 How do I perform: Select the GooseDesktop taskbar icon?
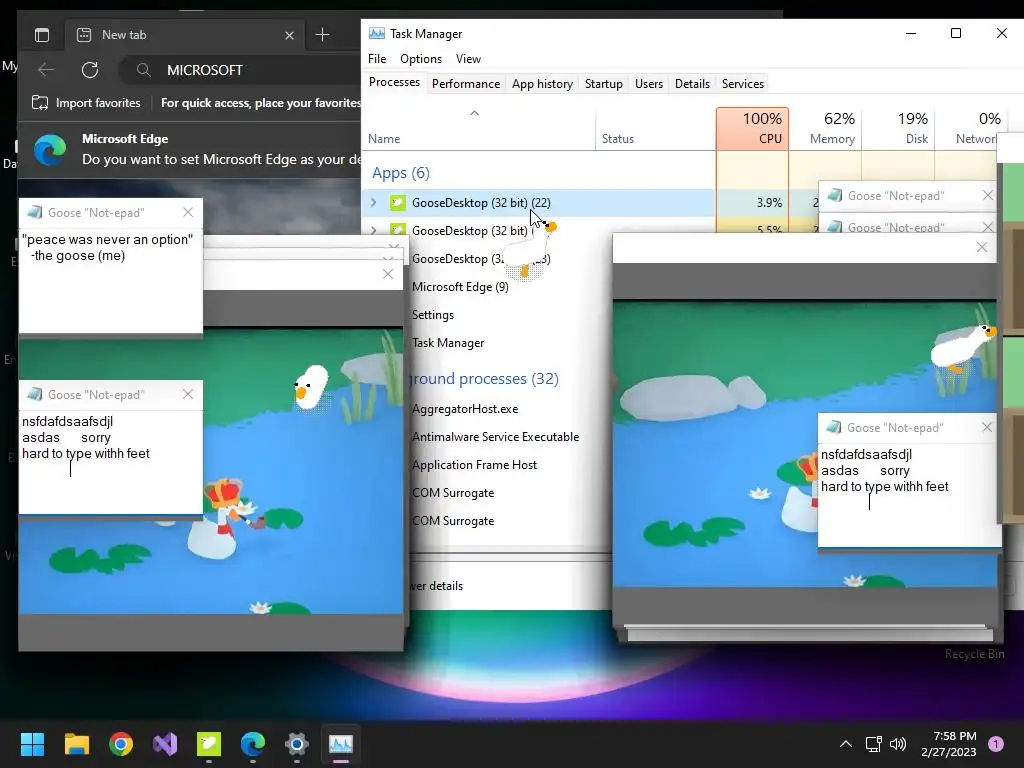(209, 744)
